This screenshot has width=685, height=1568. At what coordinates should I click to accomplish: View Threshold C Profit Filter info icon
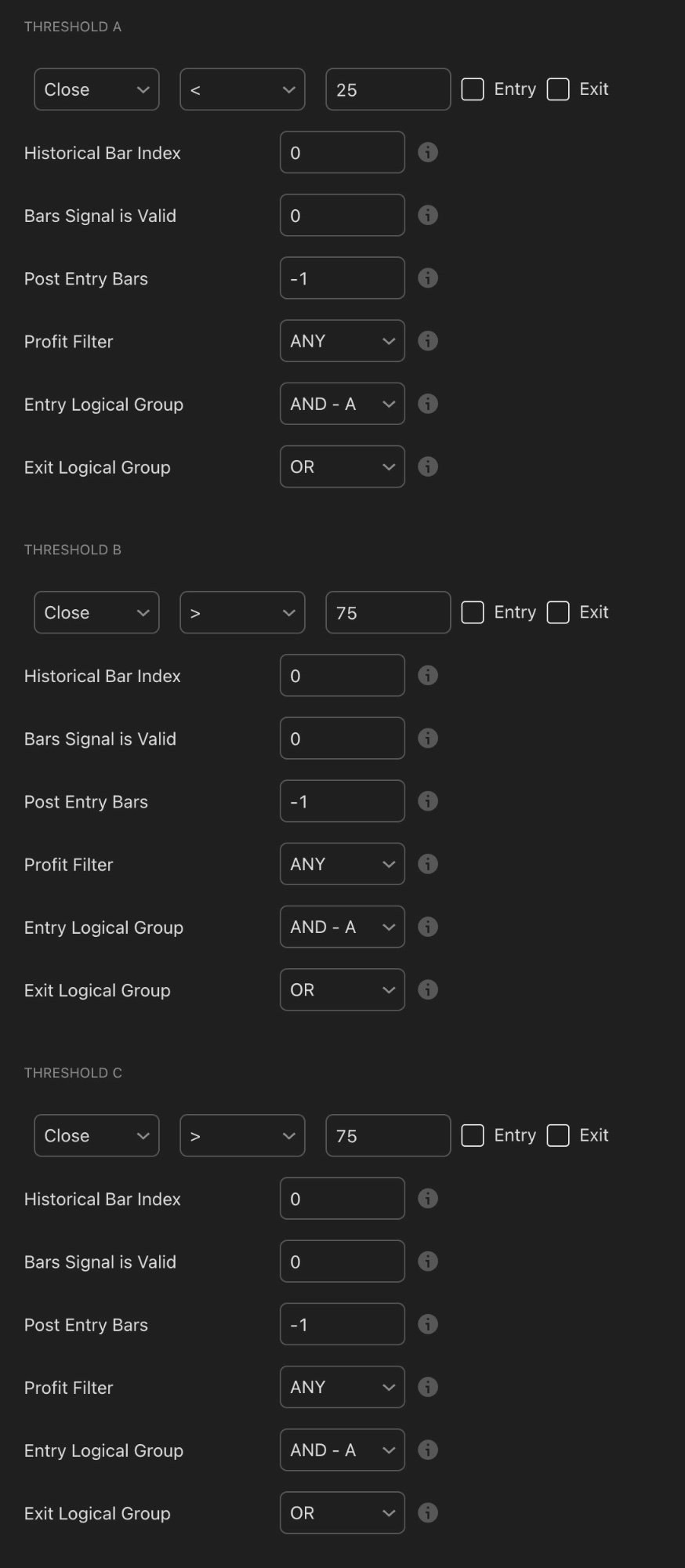click(428, 1386)
